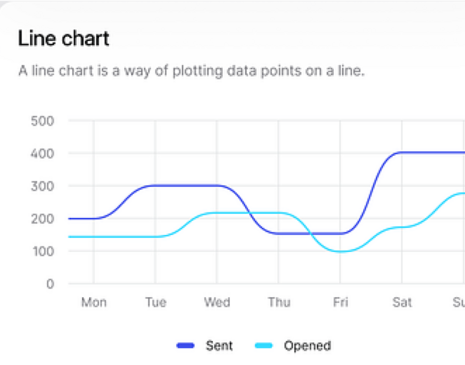This screenshot has height=365, width=465.
Task: Click the Sent line's Saturday data point at 400
Action: click(x=402, y=153)
